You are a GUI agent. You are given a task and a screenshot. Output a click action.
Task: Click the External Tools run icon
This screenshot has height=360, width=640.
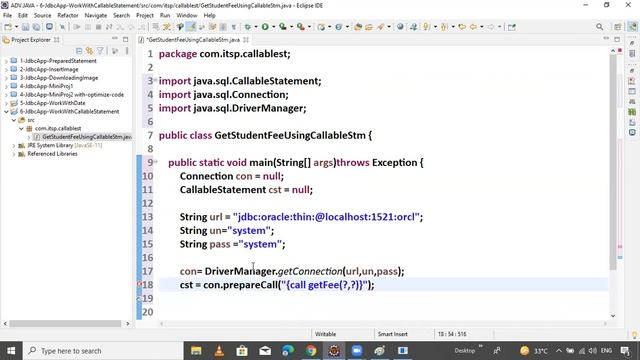point(300,27)
